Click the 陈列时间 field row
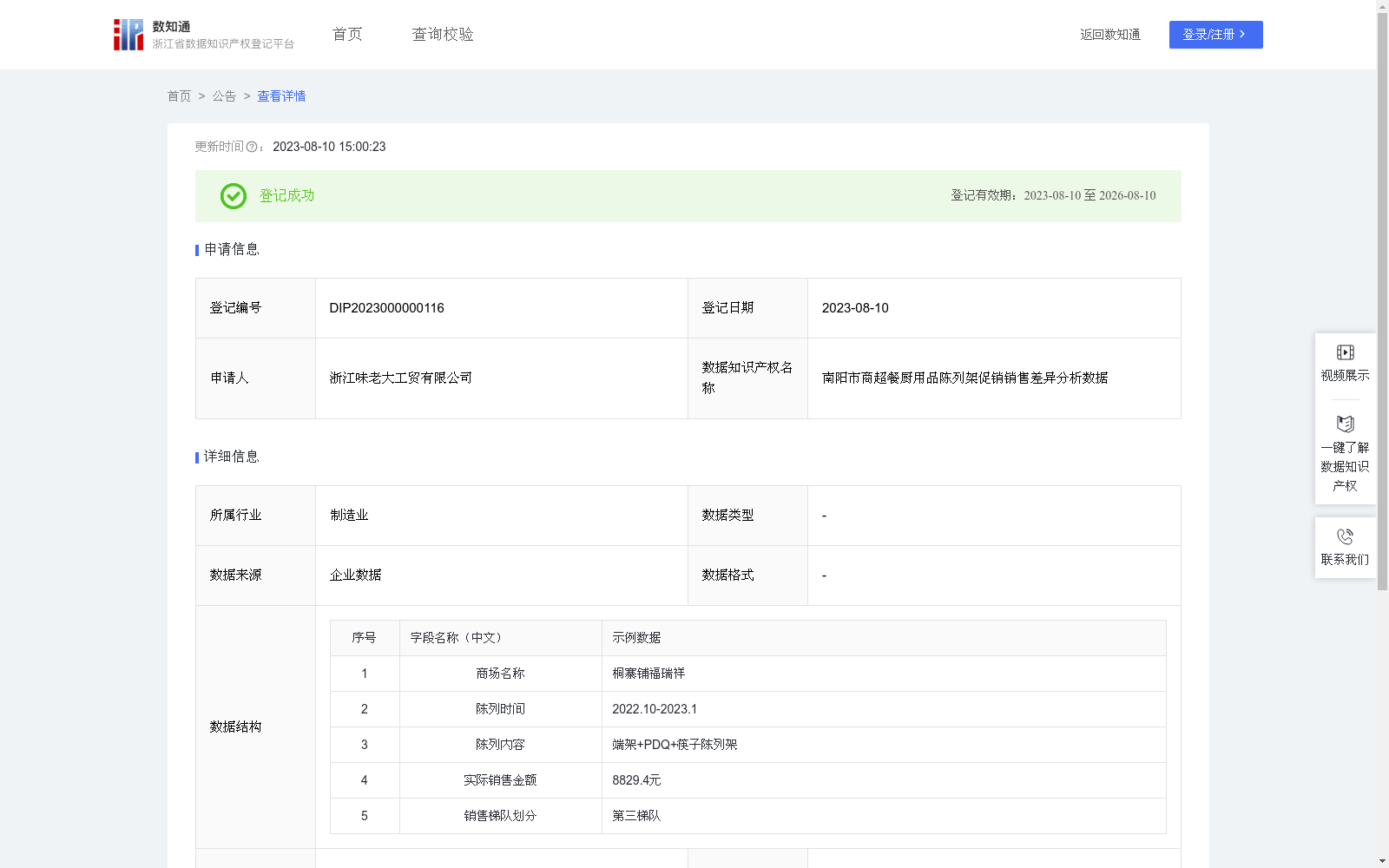This screenshot has height=868, width=1389. click(747, 709)
